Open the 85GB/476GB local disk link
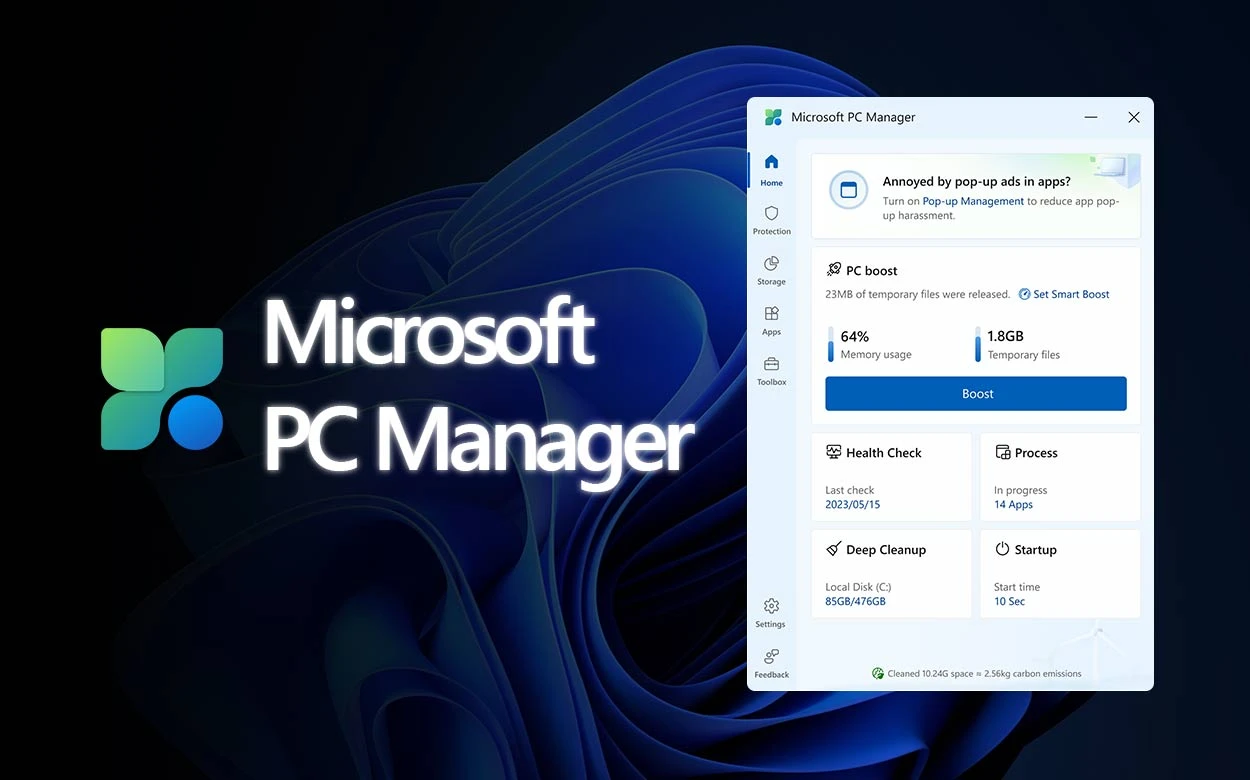 click(855, 601)
